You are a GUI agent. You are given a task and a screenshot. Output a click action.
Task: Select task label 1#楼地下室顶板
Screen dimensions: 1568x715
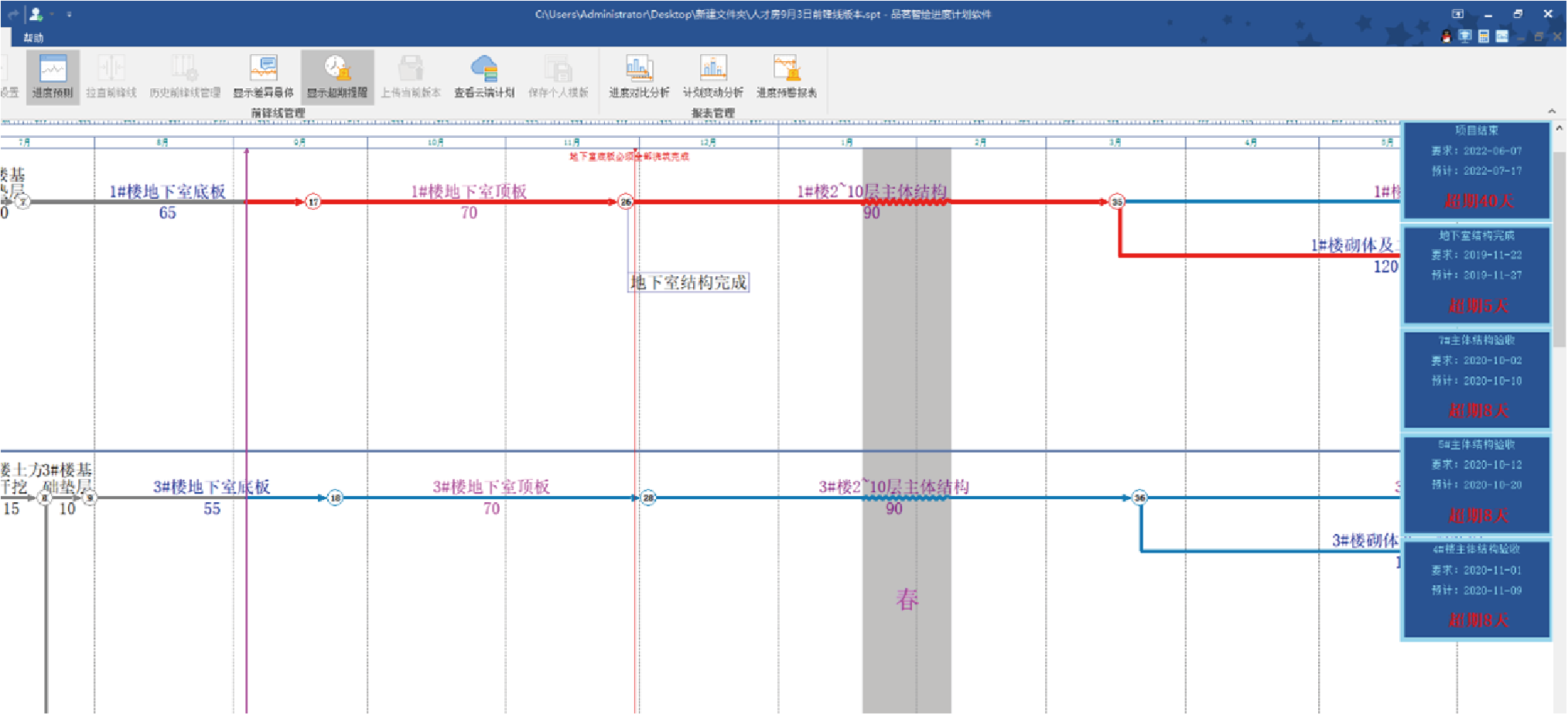[469, 191]
